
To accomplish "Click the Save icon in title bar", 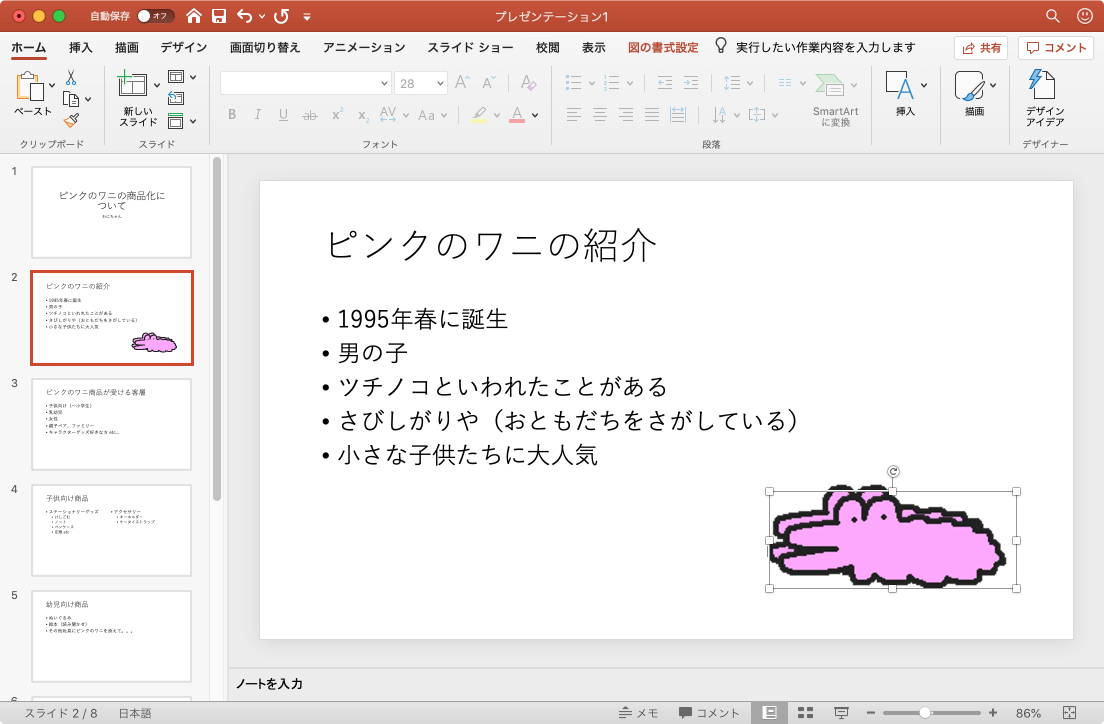I will click(218, 16).
